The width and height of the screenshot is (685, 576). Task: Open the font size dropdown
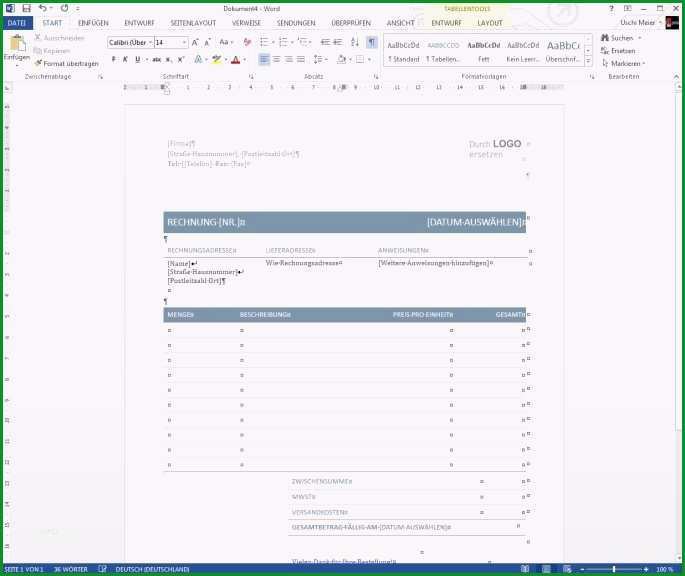pyautogui.click(x=184, y=42)
